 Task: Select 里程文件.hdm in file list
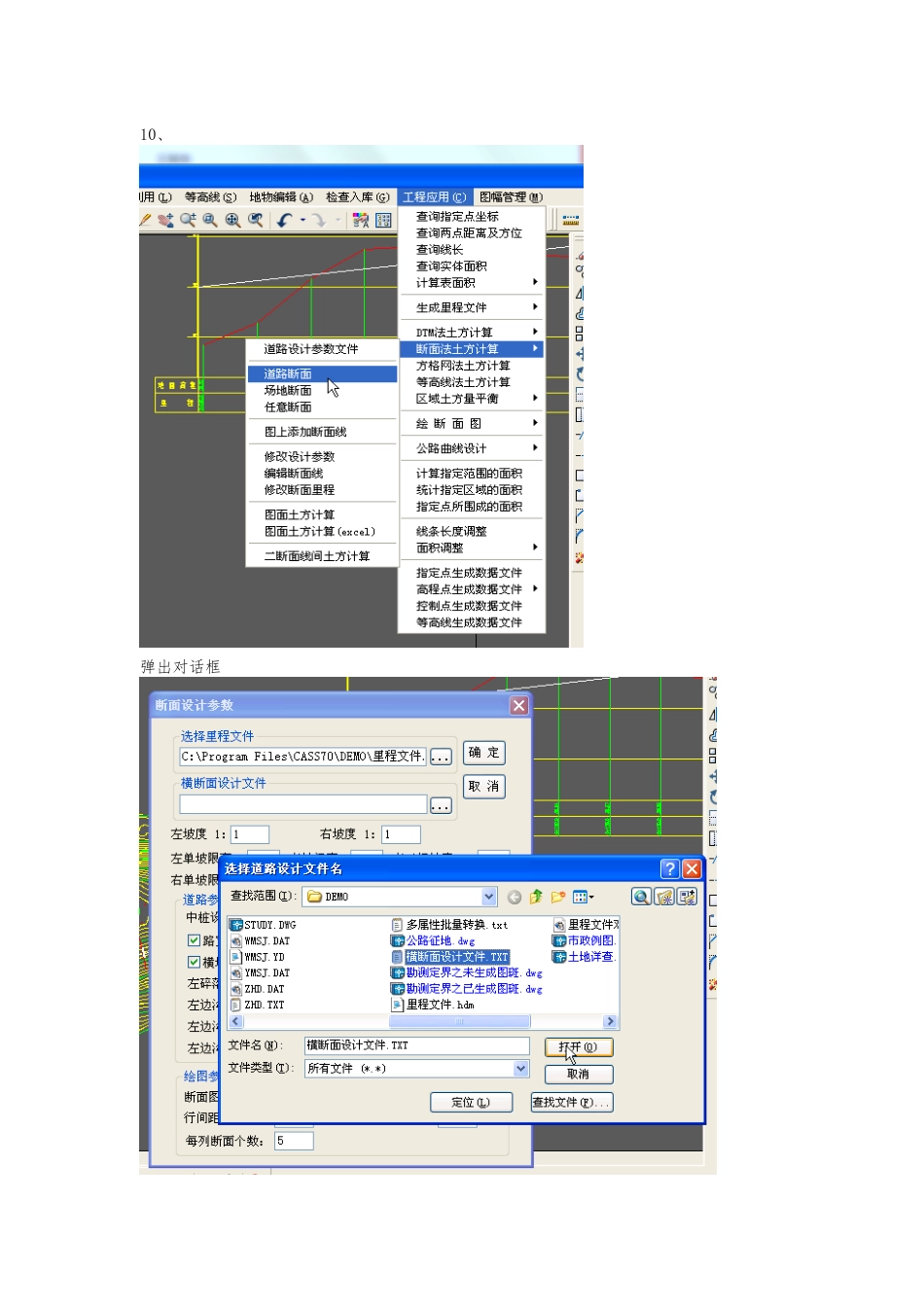pyautogui.click(x=440, y=1006)
